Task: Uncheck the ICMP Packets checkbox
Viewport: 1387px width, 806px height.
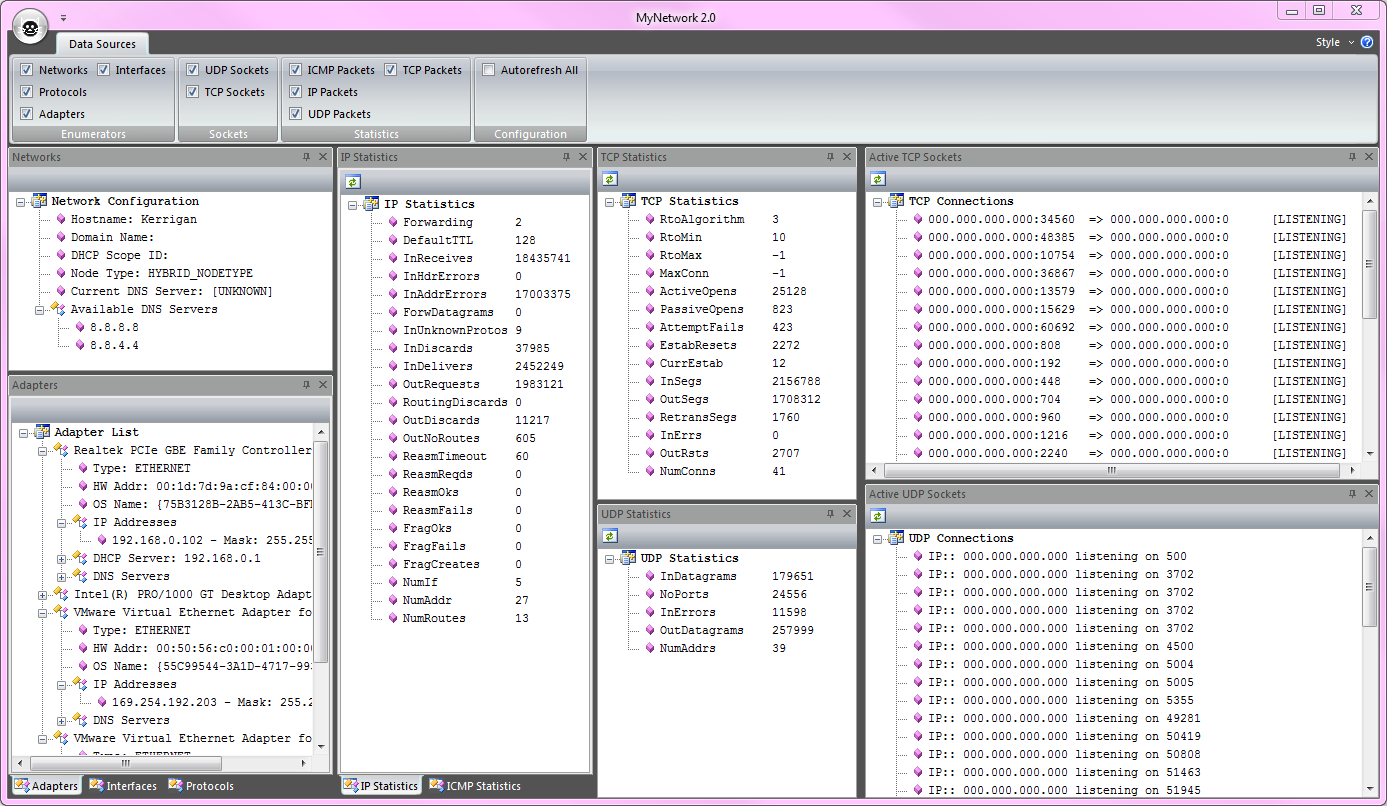Action: coord(296,70)
